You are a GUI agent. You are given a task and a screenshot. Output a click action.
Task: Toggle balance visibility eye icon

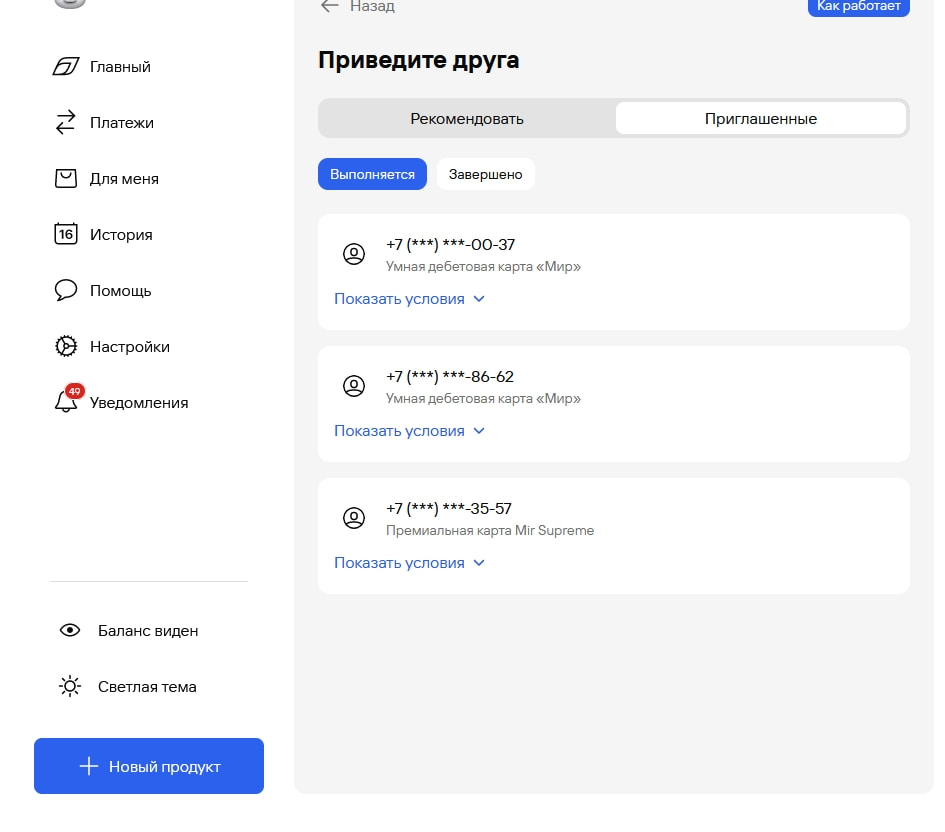click(70, 630)
